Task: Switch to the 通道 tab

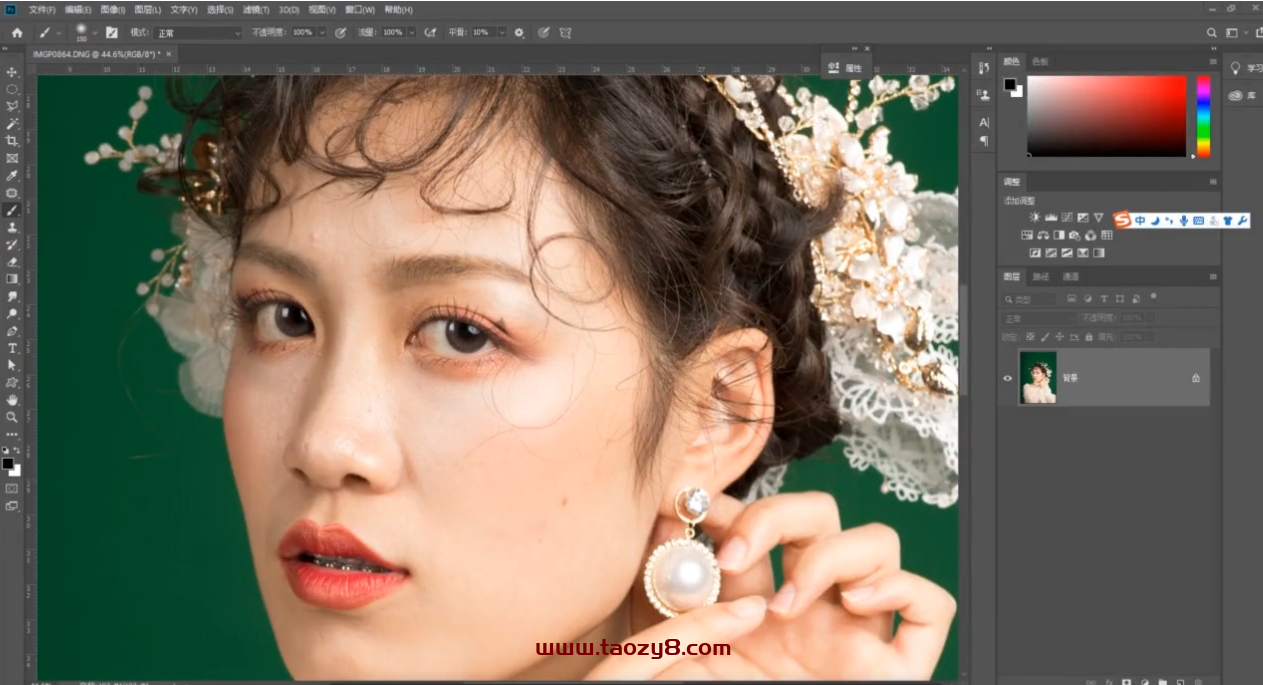Action: pos(1070,277)
